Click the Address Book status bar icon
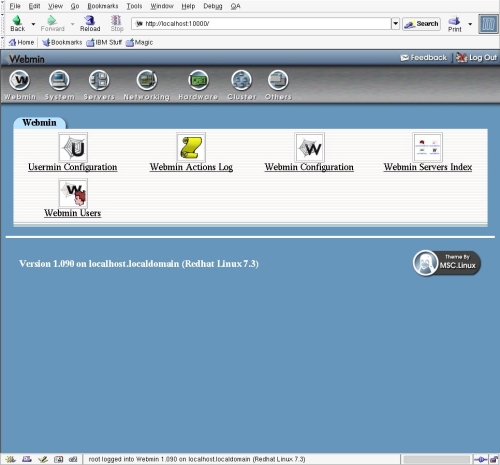 58,459
